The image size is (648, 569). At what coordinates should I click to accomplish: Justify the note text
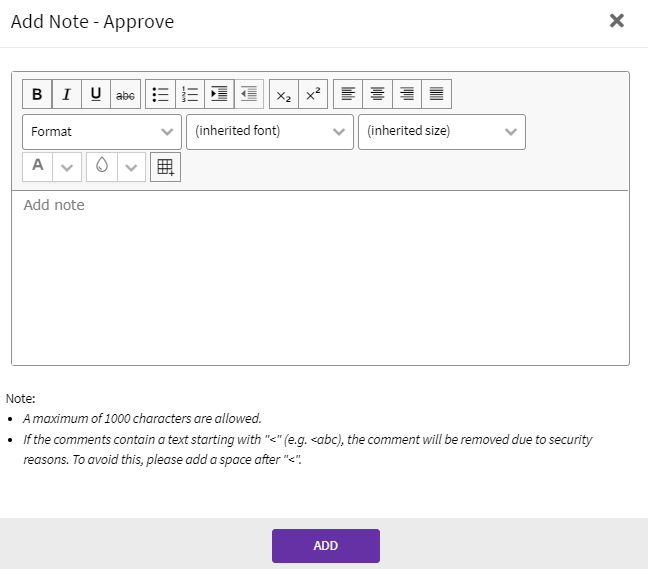[436, 95]
